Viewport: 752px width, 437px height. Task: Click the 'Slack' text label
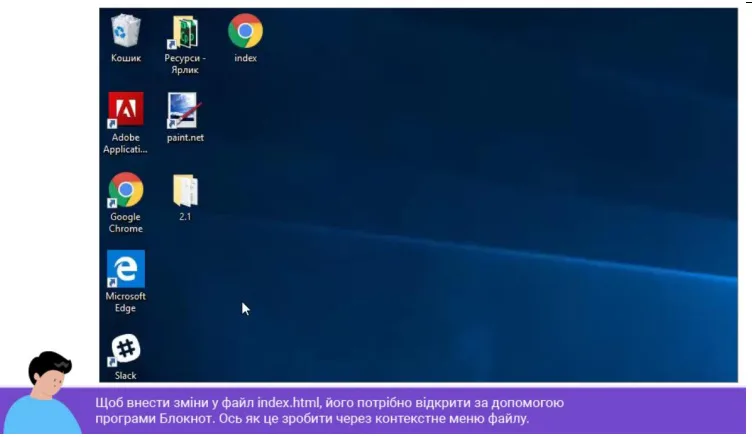click(x=125, y=376)
